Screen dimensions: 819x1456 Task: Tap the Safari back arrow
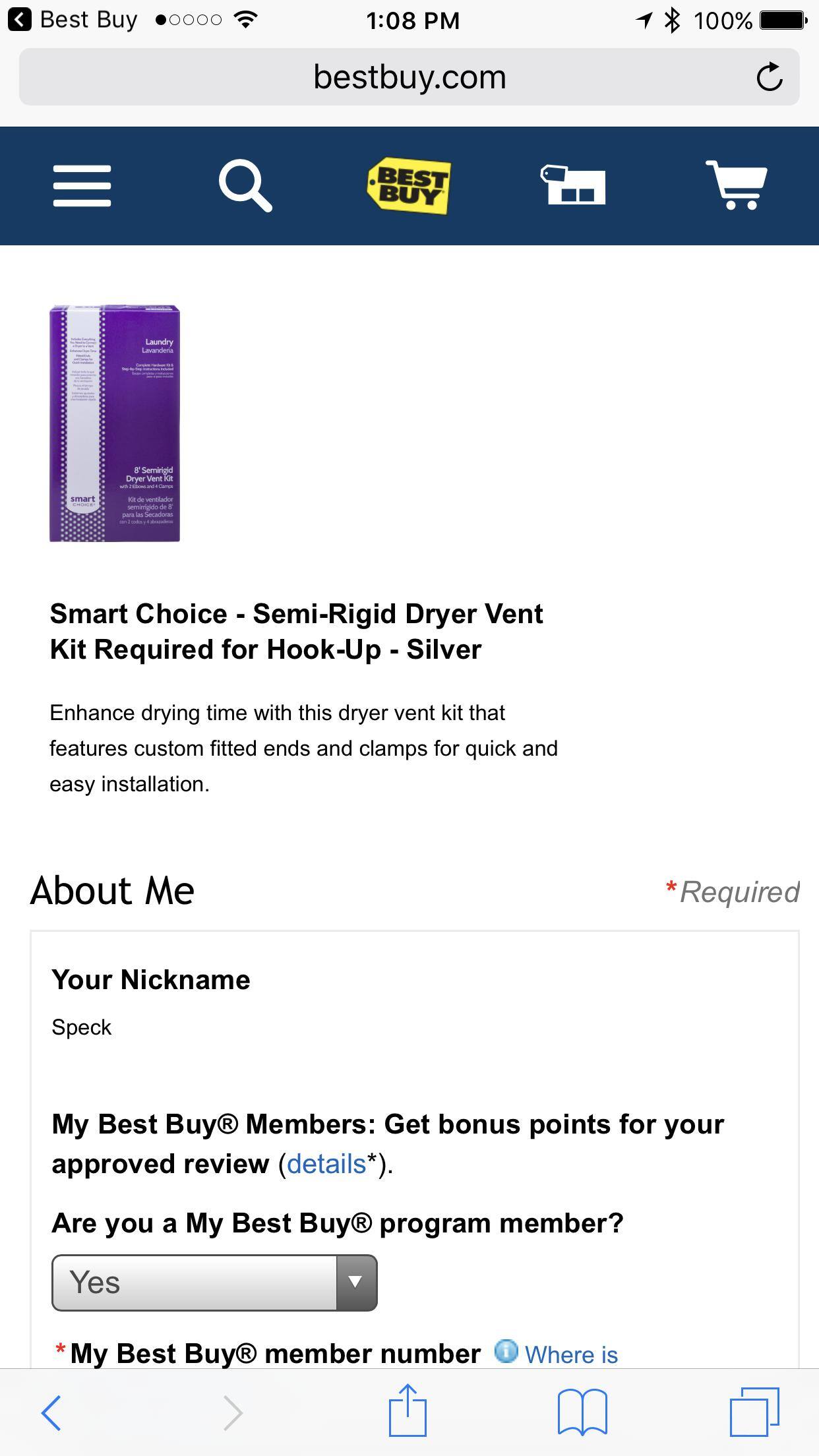point(51,1412)
